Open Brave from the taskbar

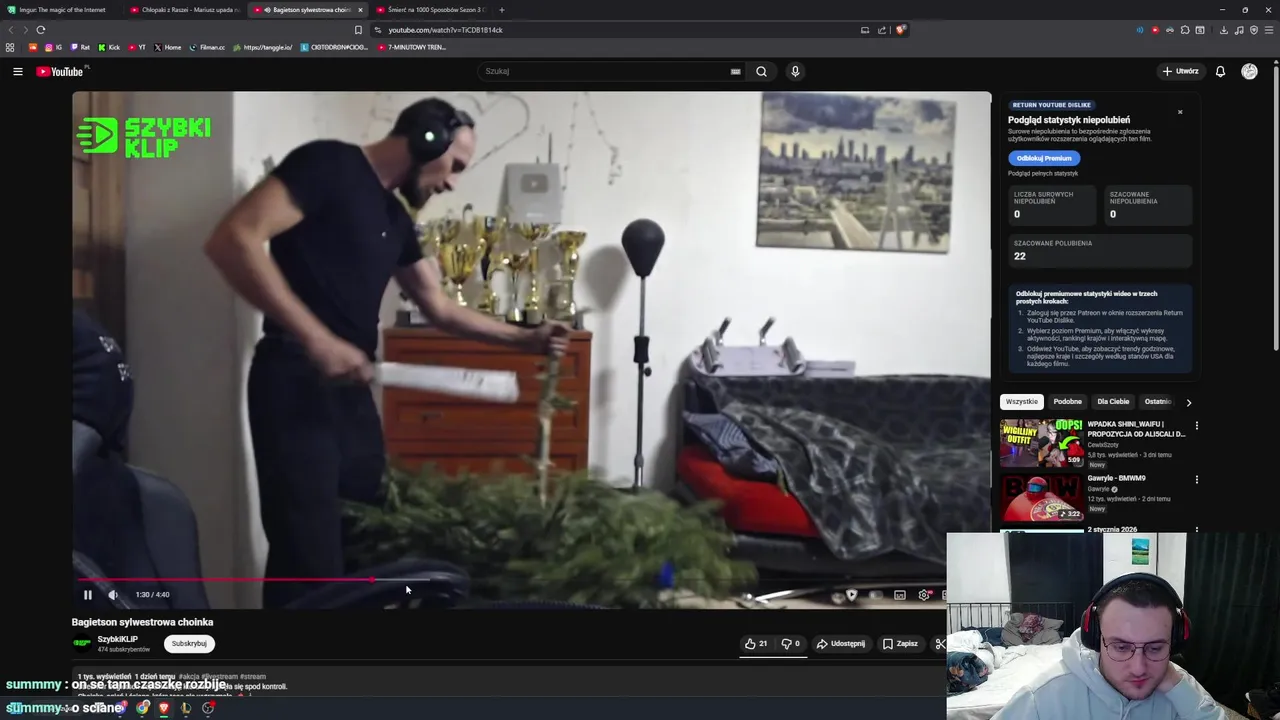[x=164, y=708]
